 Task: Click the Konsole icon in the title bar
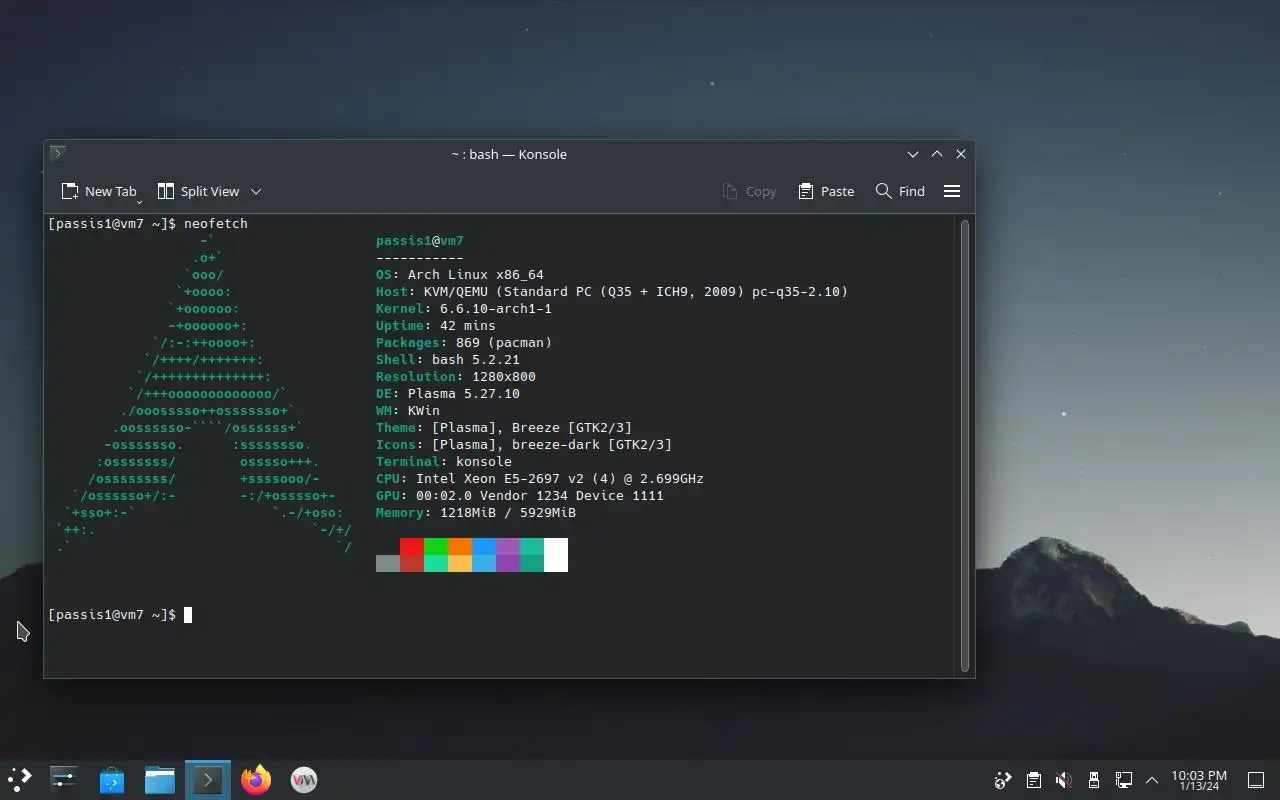[x=58, y=153]
